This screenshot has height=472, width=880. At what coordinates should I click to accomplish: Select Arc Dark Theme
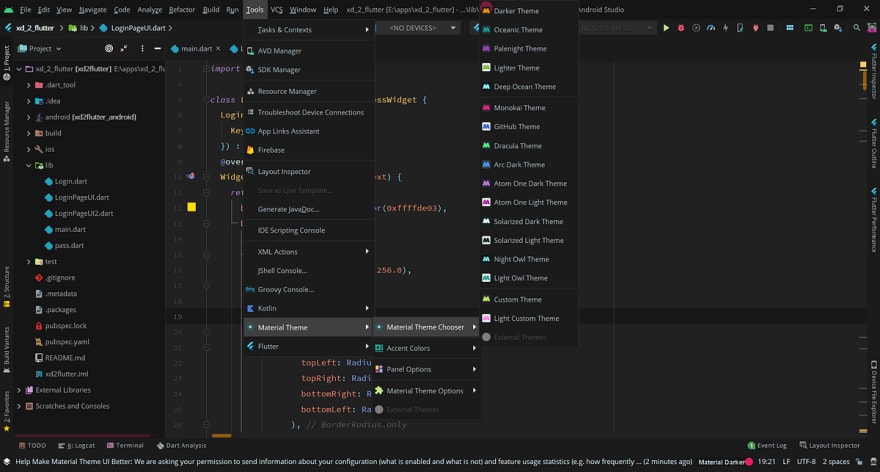(x=529, y=165)
